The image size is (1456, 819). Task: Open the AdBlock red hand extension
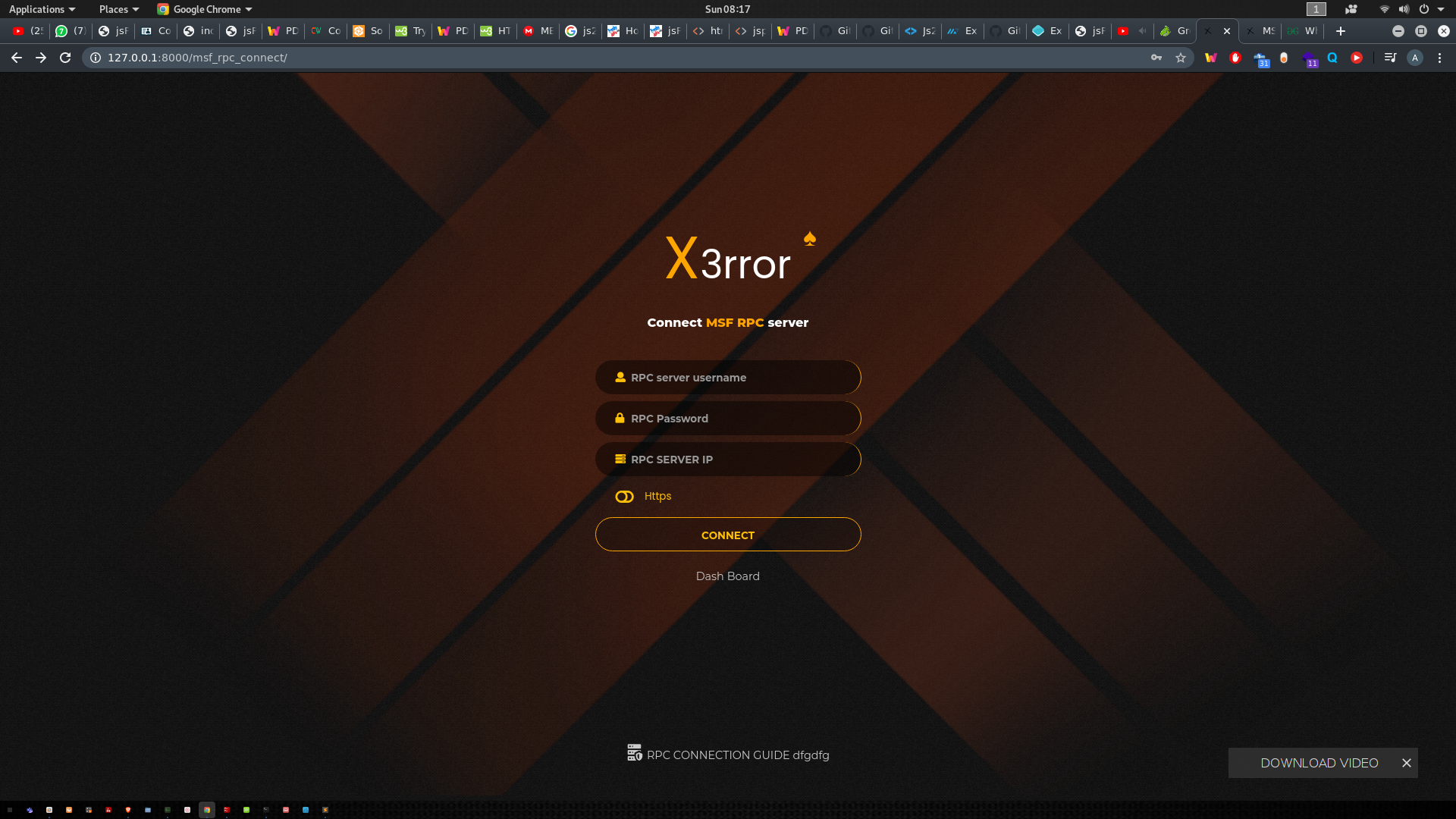click(x=1235, y=58)
